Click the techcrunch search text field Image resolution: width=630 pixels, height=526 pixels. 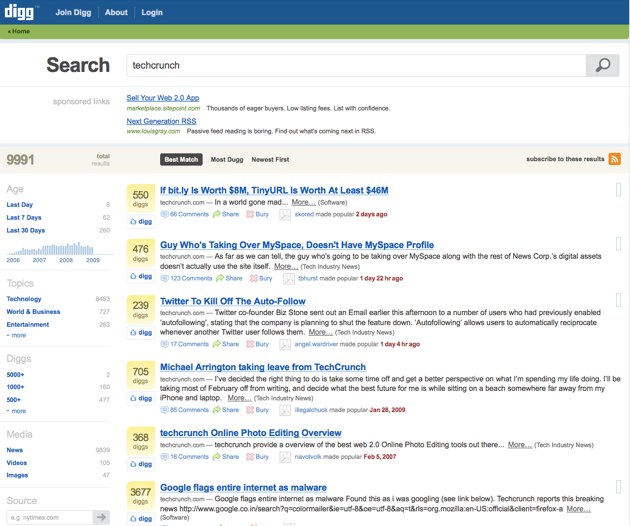click(356, 65)
